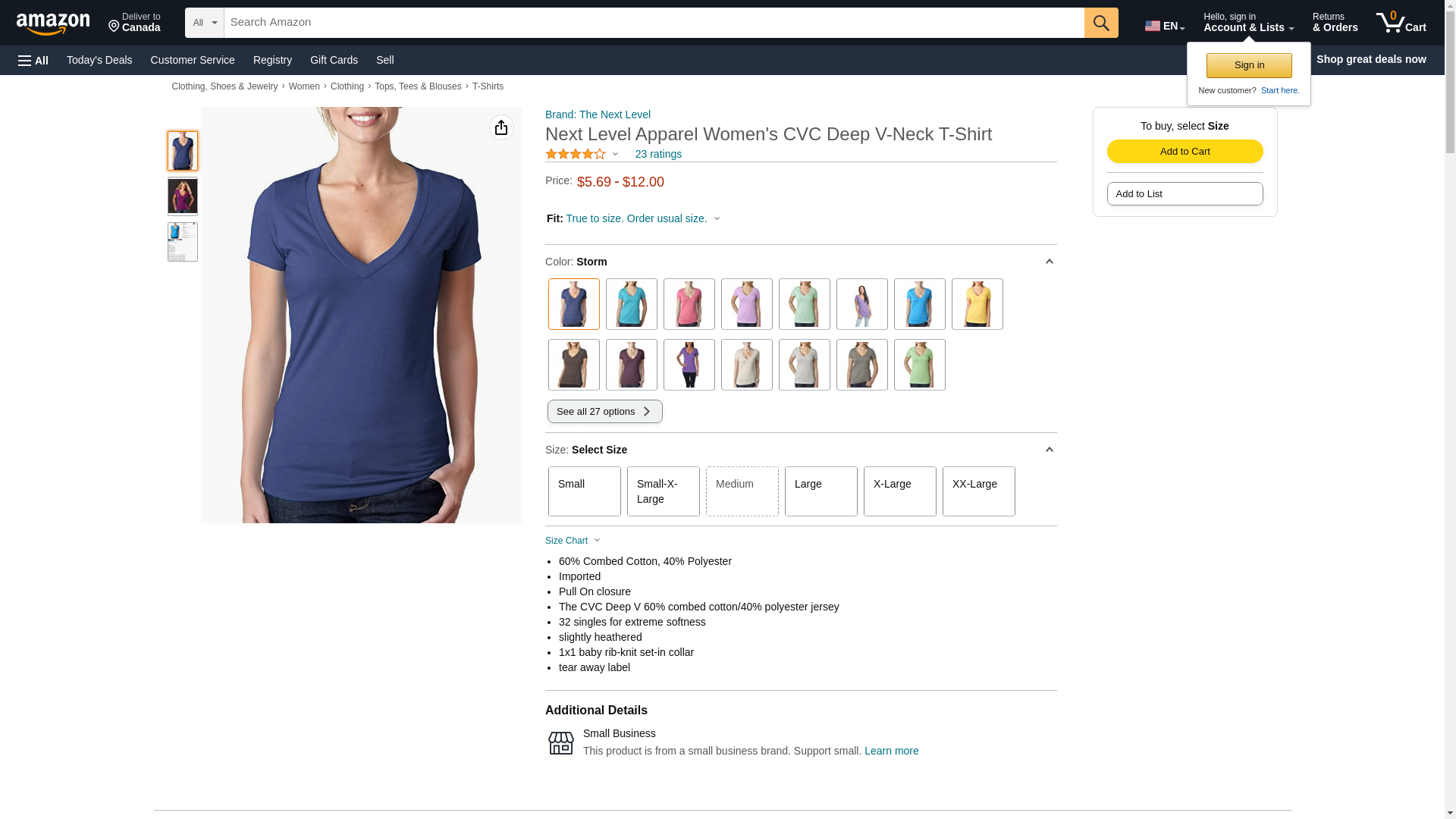Click the Amazon logo

pos(53,24)
